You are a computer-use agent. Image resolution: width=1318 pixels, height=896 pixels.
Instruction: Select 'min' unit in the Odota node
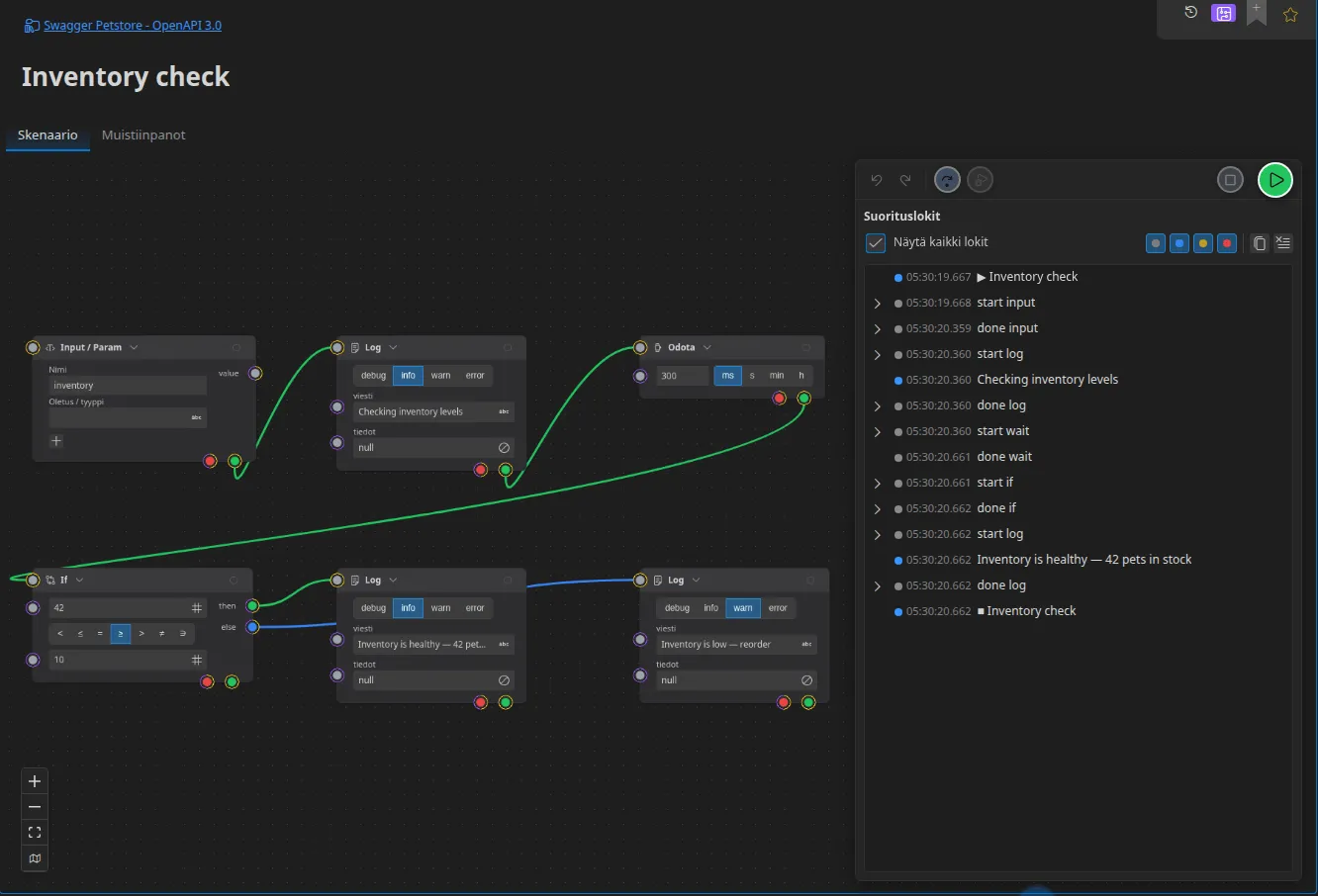[777, 376]
